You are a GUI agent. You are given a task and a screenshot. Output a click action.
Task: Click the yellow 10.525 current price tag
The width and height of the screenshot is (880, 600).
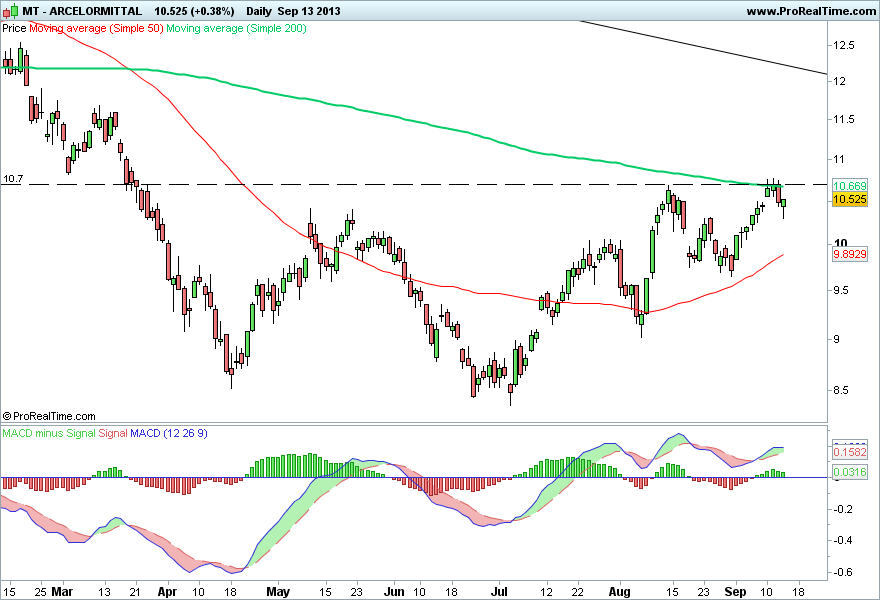tap(850, 199)
